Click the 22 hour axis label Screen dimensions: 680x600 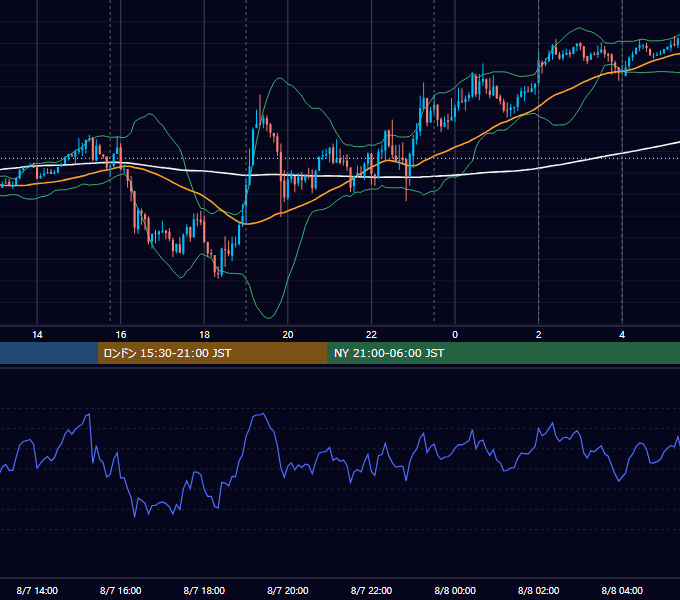click(371, 335)
